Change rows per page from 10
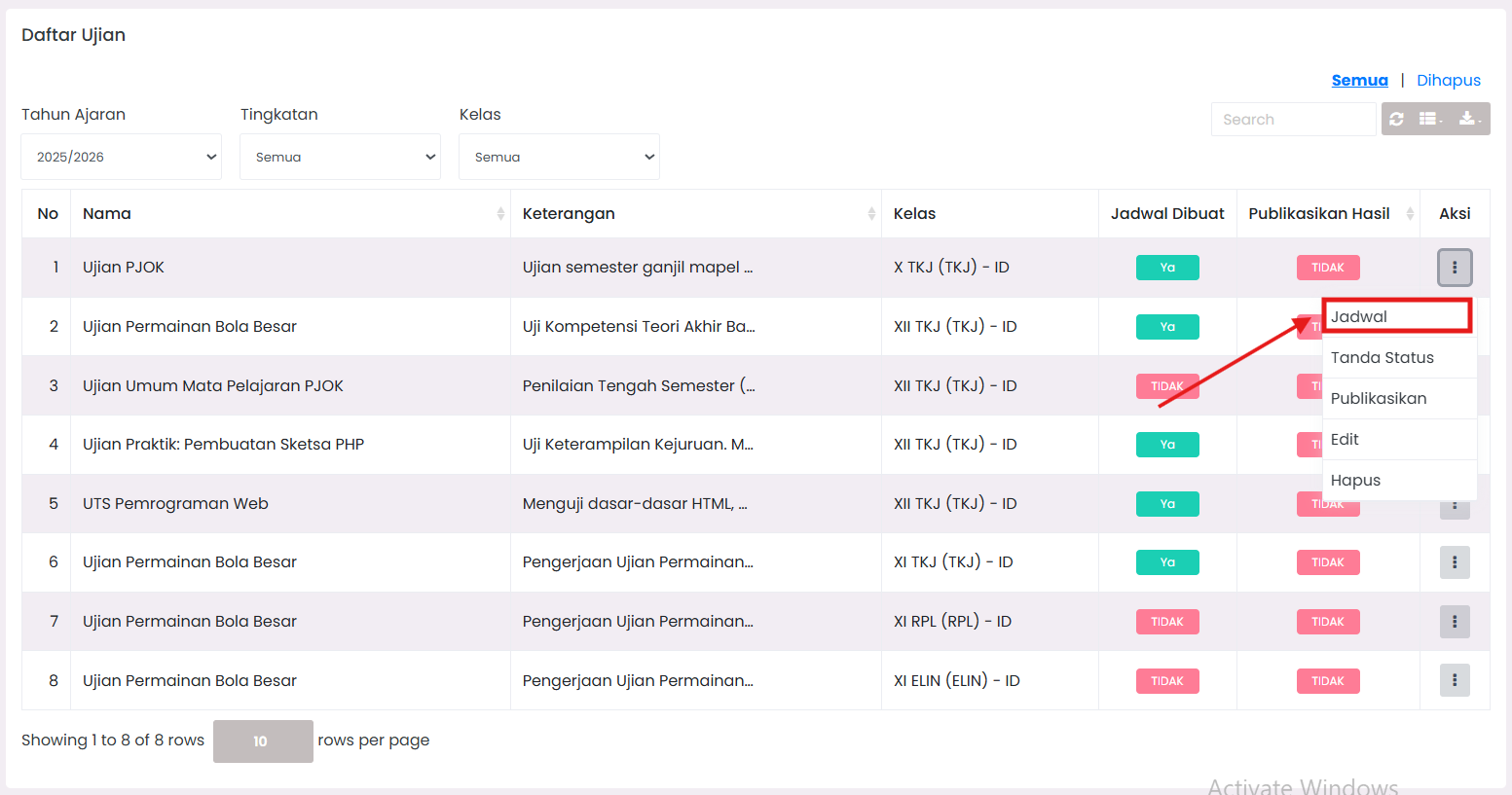The image size is (1512, 795). pyautogui.click(x=263, y=741)
